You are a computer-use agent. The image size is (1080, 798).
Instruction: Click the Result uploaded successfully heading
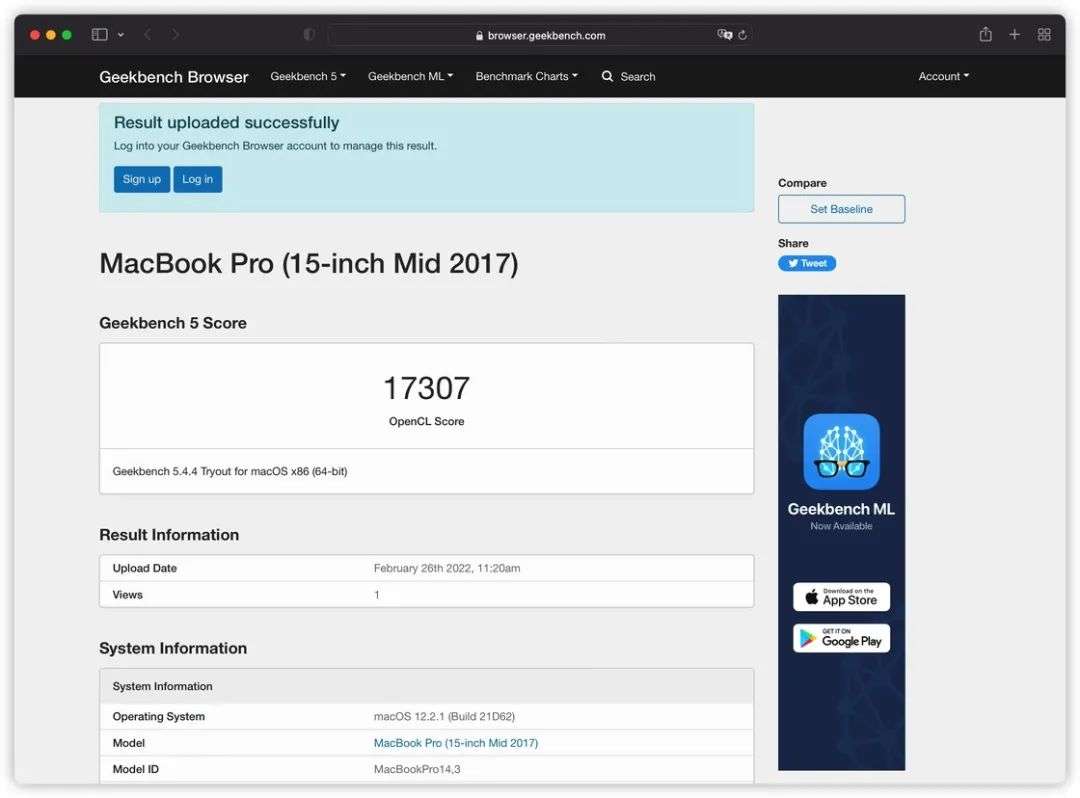click(227, 123)
